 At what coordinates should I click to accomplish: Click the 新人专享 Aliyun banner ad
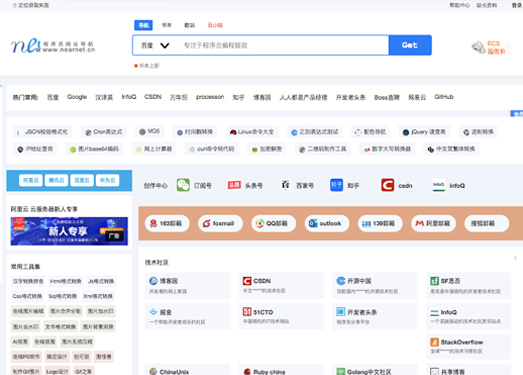tap(69, 231)
